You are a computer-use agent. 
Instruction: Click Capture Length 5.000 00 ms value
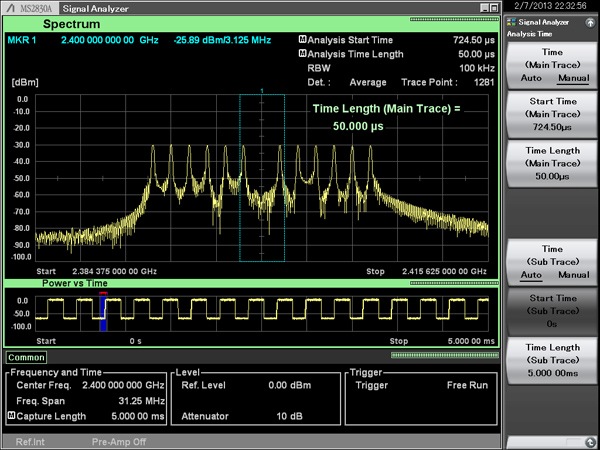pyautogui.click(x=138, y=416)
